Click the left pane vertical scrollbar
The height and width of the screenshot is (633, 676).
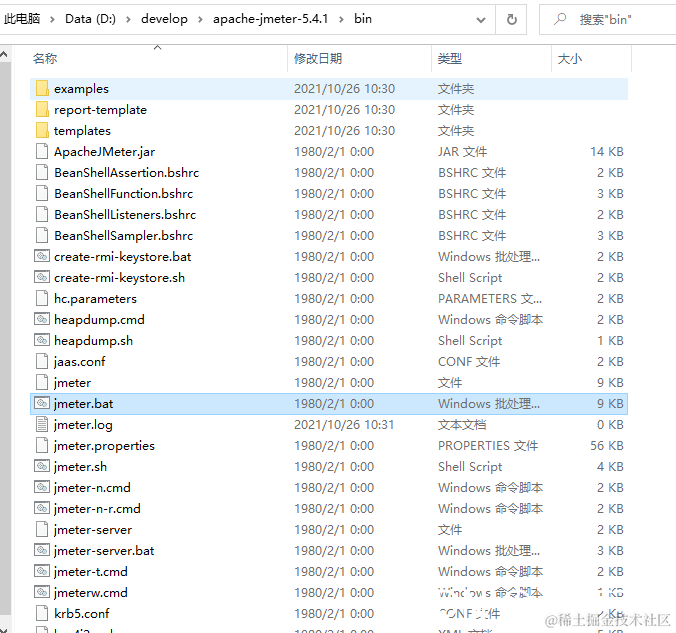coord(5,336)
